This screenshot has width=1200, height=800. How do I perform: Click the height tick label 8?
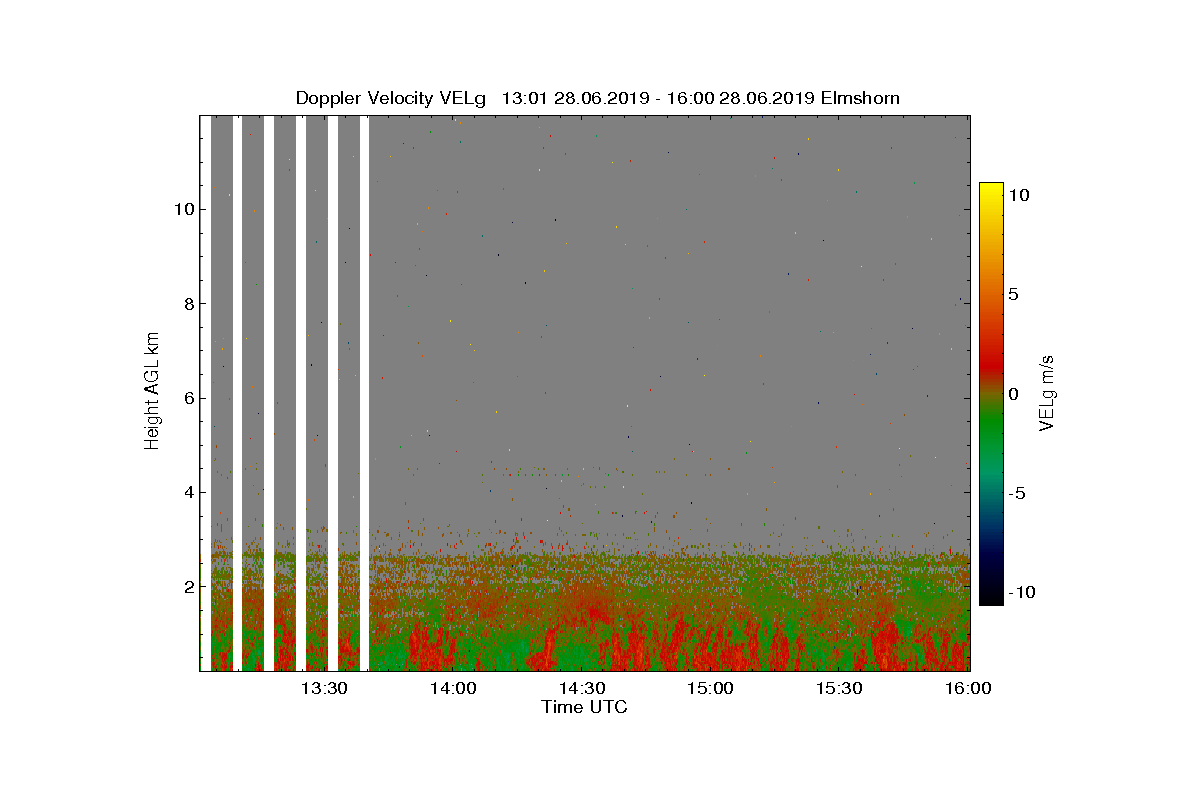[x=187, y=304]
